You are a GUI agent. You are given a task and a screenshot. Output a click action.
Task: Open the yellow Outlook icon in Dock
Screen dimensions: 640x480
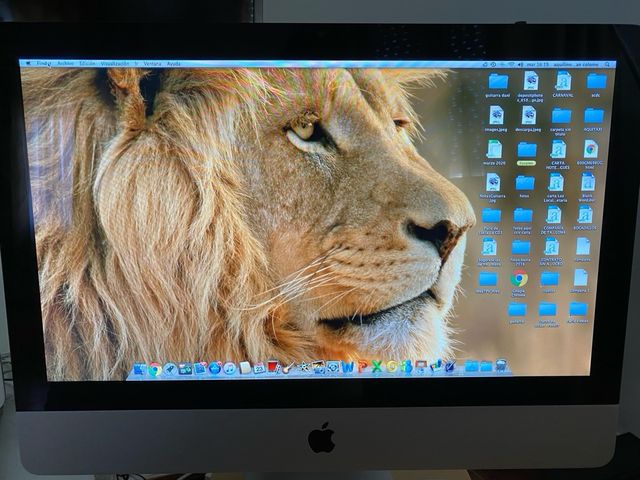pyautogui.click(x=391, y=367)
